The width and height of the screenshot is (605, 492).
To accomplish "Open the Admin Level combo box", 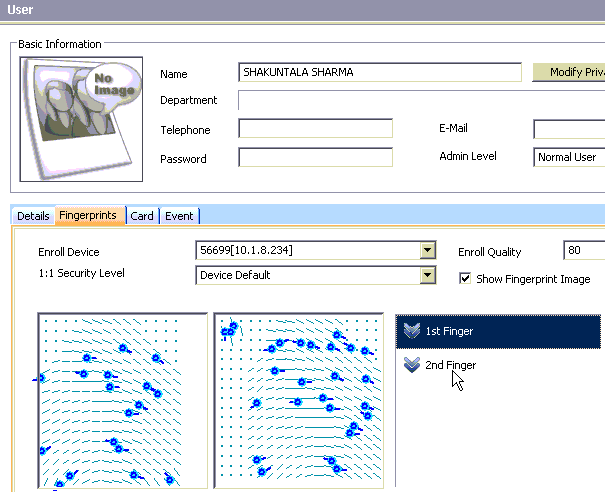I will click(x=569, y=157).
